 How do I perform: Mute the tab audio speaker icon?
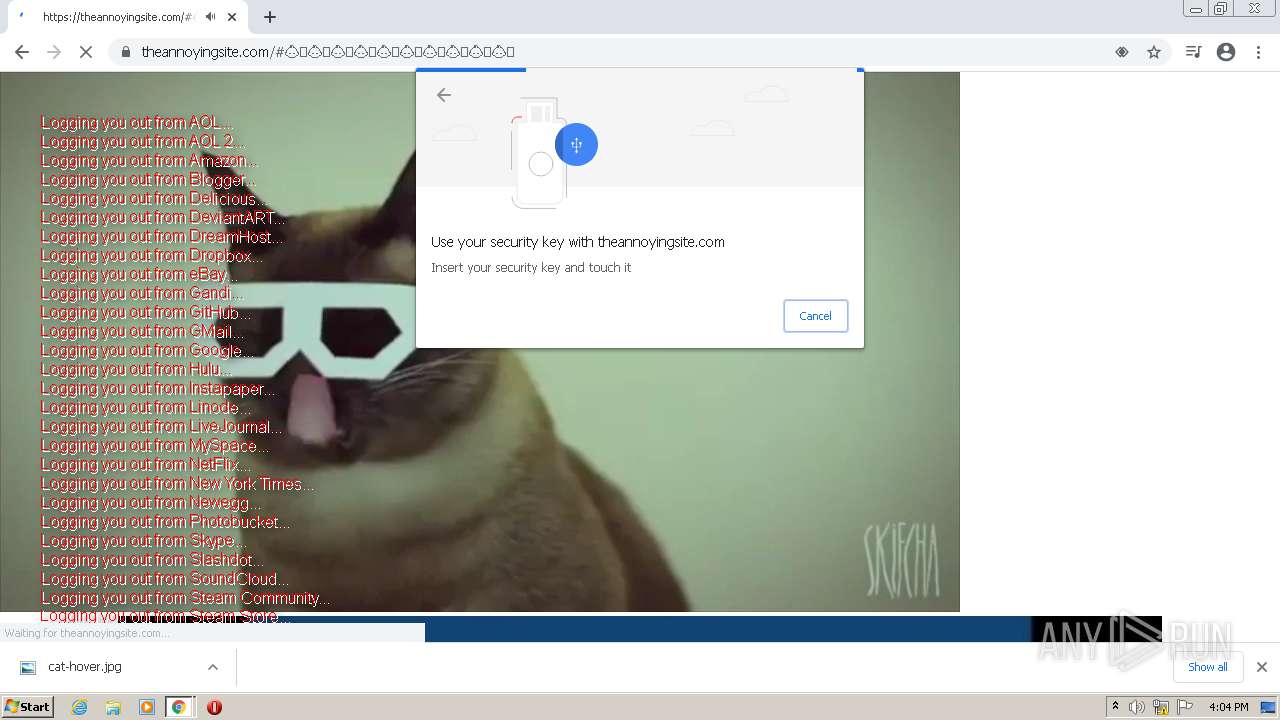(x=211, y=17)
